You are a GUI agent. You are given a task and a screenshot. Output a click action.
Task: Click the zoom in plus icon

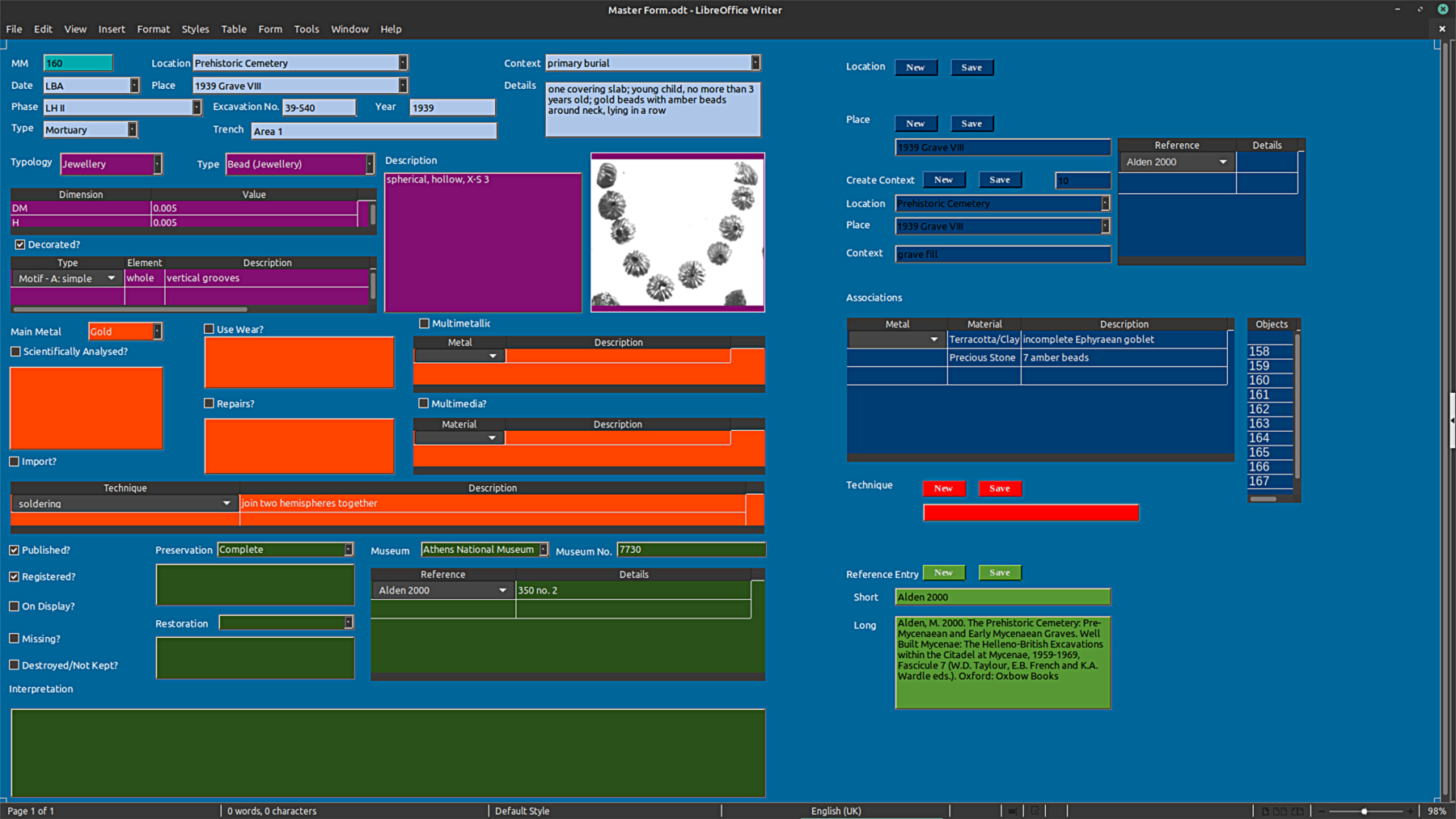pyautogui.click(x=1410, y=811)
